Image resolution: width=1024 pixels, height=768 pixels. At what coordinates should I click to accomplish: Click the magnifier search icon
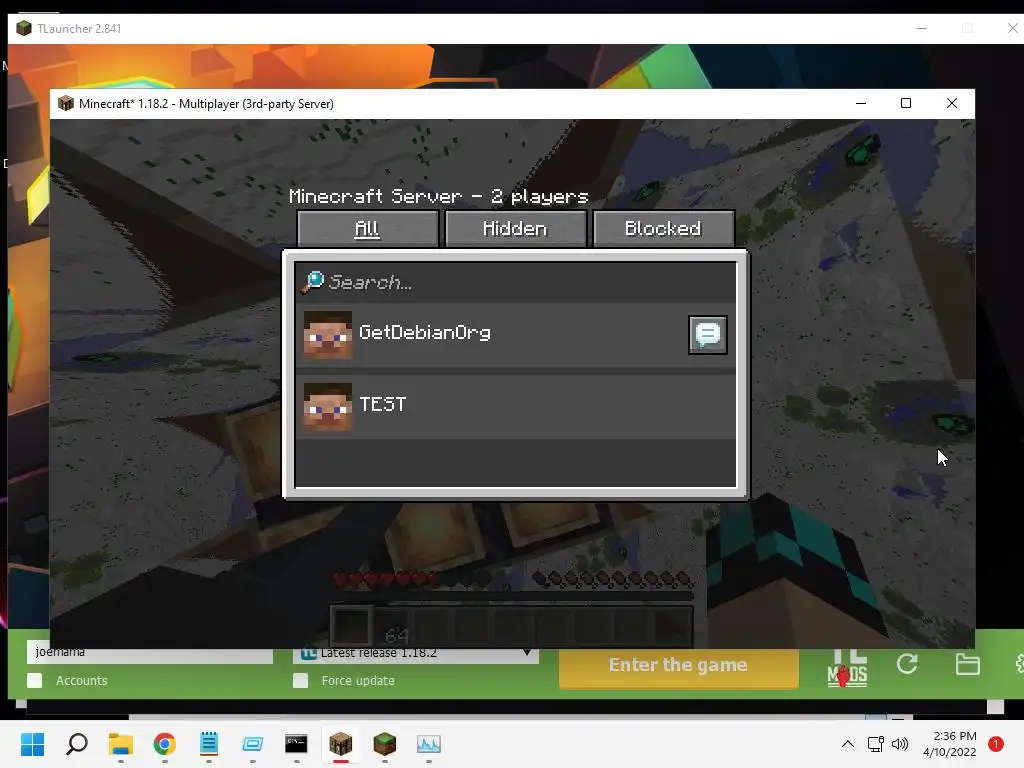[312, 282]
